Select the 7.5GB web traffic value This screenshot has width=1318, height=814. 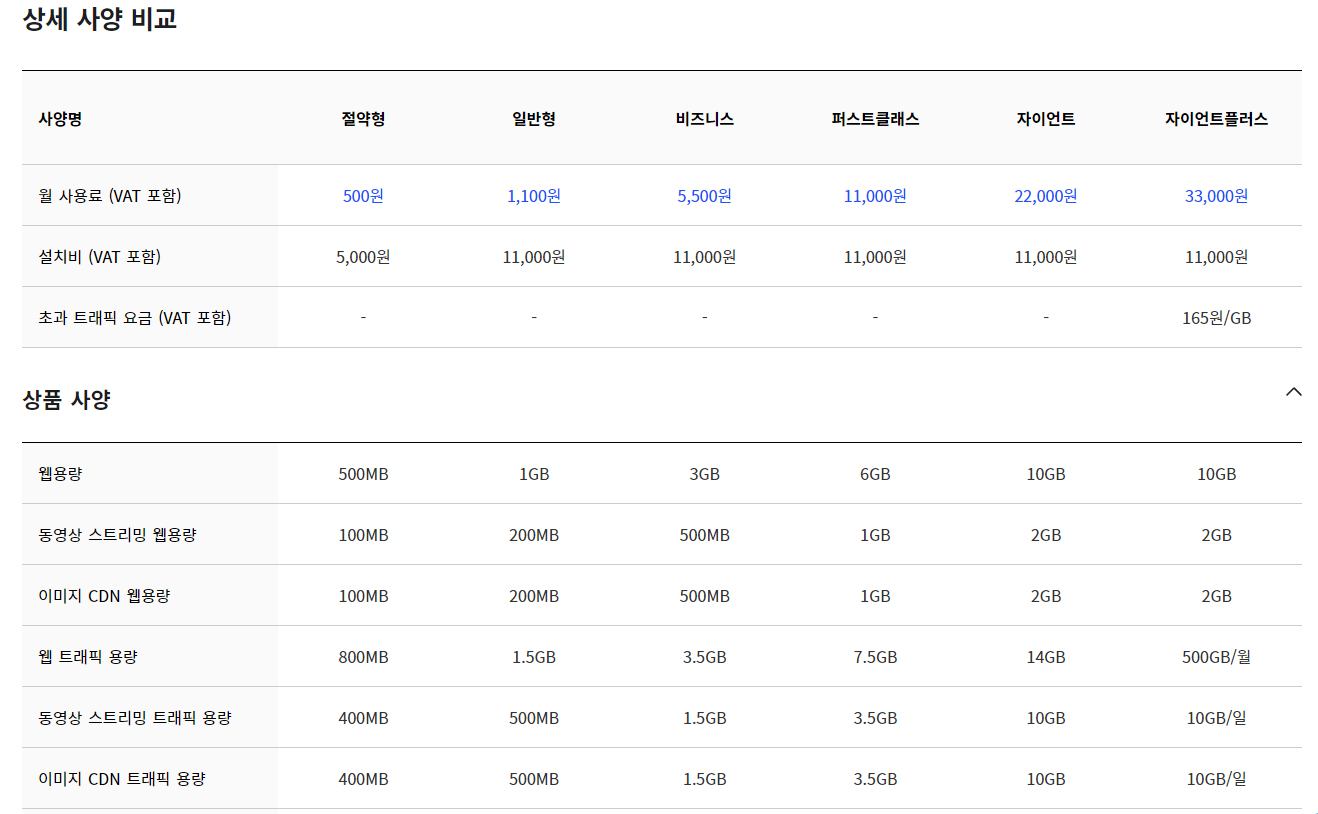(875, 657)
